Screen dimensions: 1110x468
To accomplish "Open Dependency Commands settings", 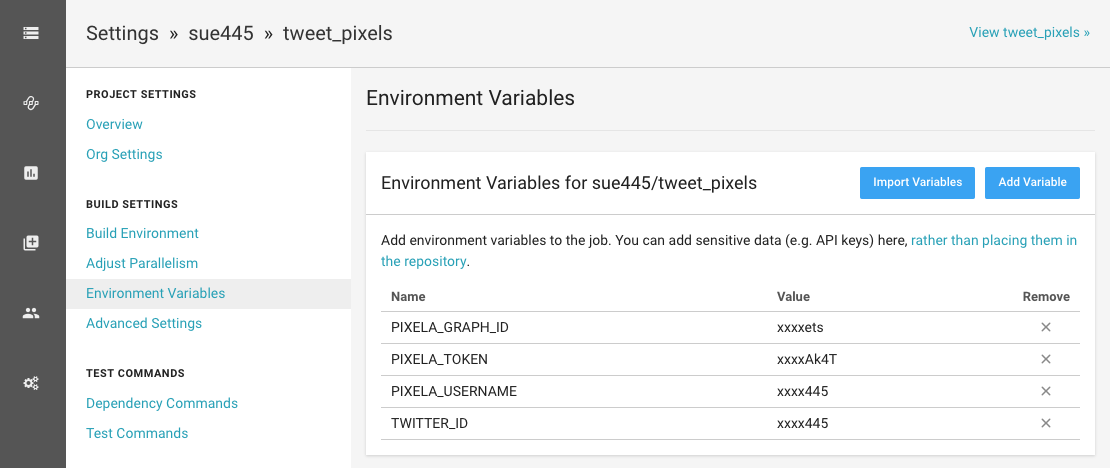I will pos(162,403).
